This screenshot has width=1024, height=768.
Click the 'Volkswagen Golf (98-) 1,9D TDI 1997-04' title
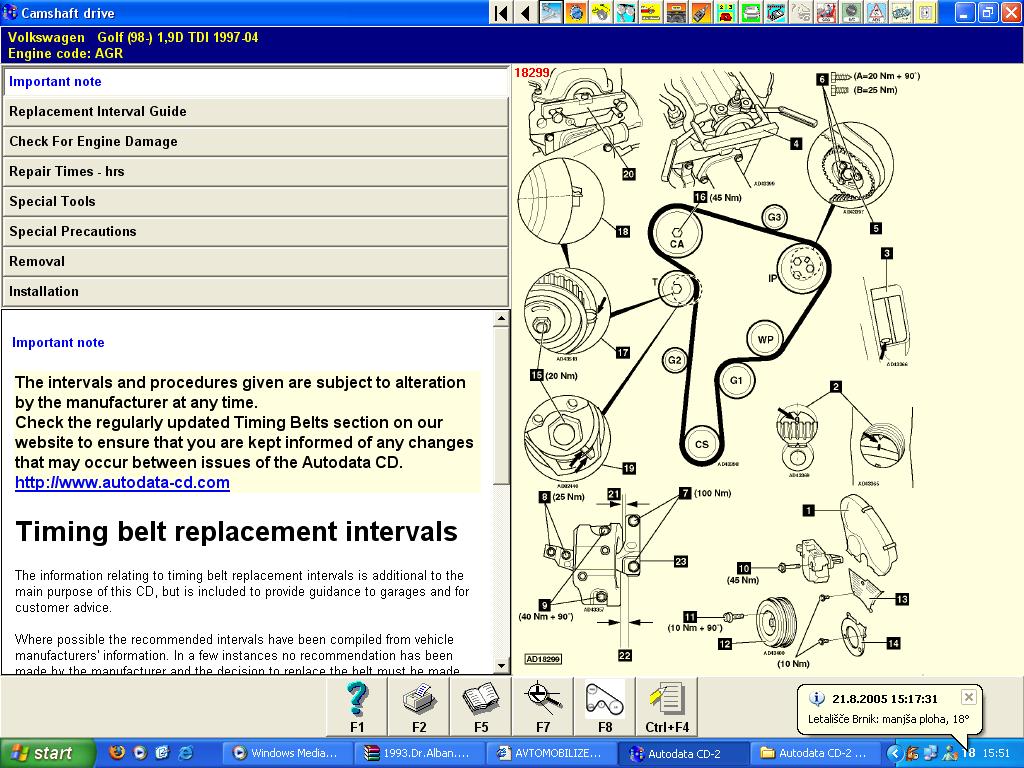click(133, 37)
